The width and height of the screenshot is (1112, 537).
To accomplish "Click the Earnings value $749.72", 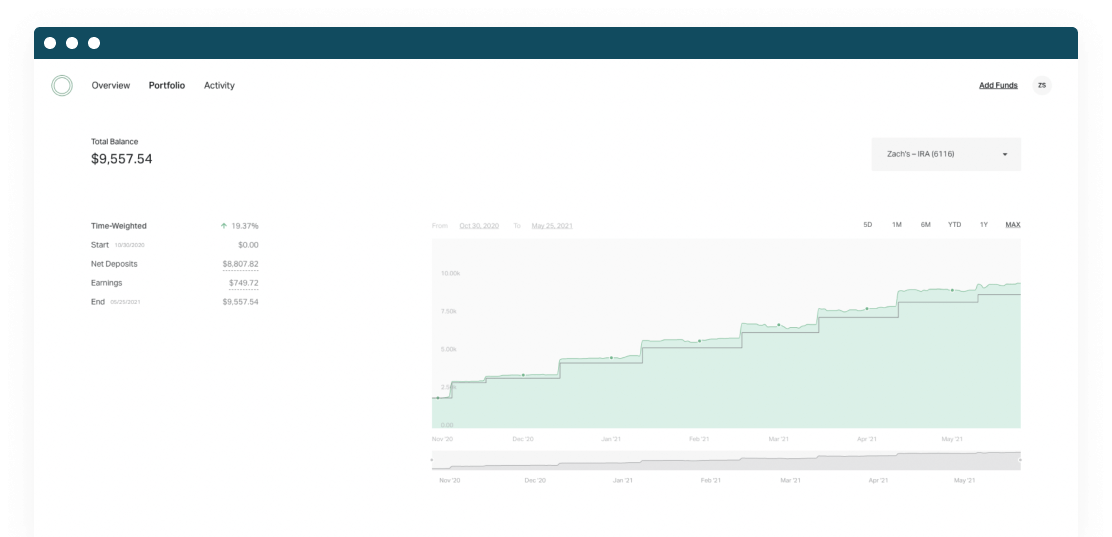I will 243,283.
